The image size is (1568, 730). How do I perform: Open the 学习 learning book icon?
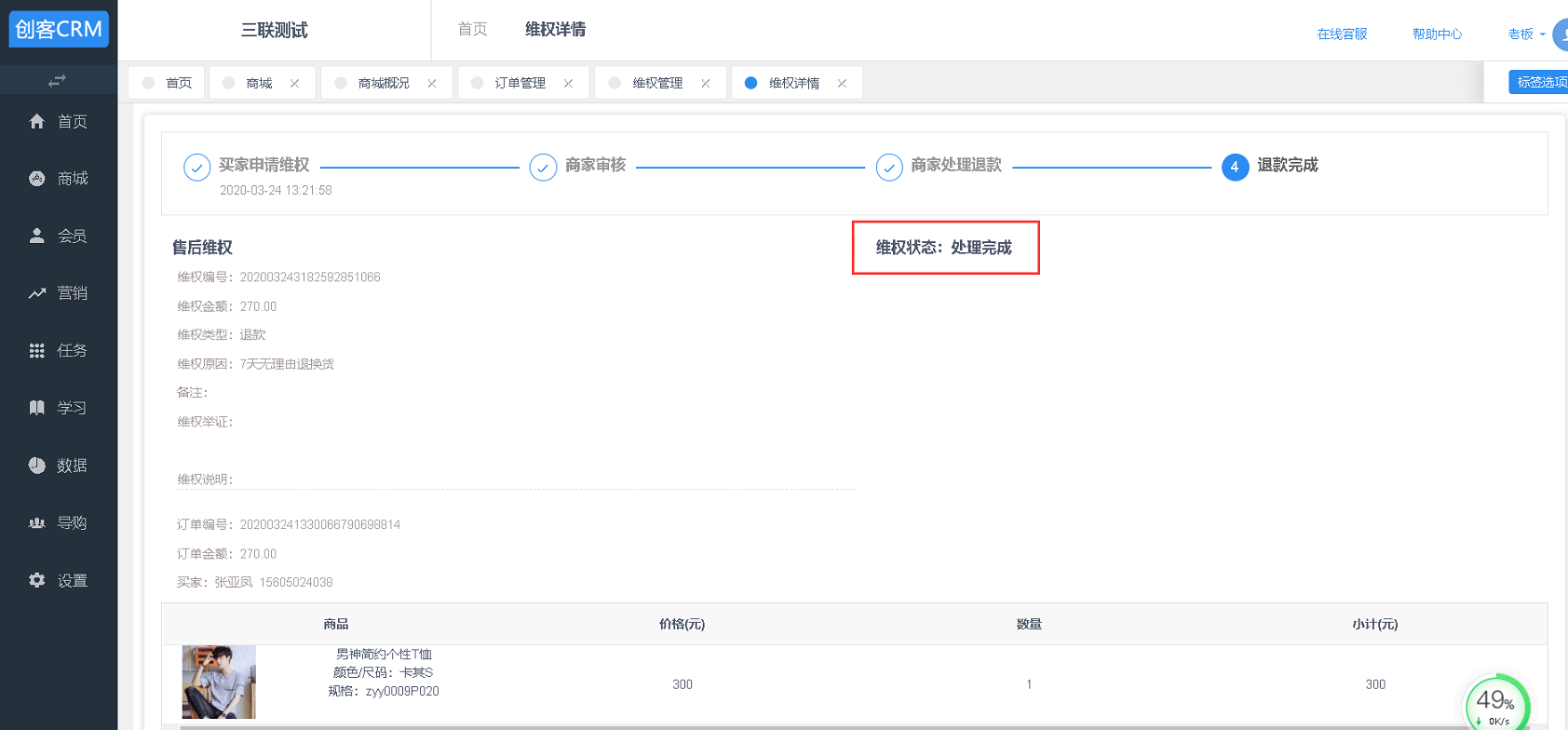click(37, 408)
